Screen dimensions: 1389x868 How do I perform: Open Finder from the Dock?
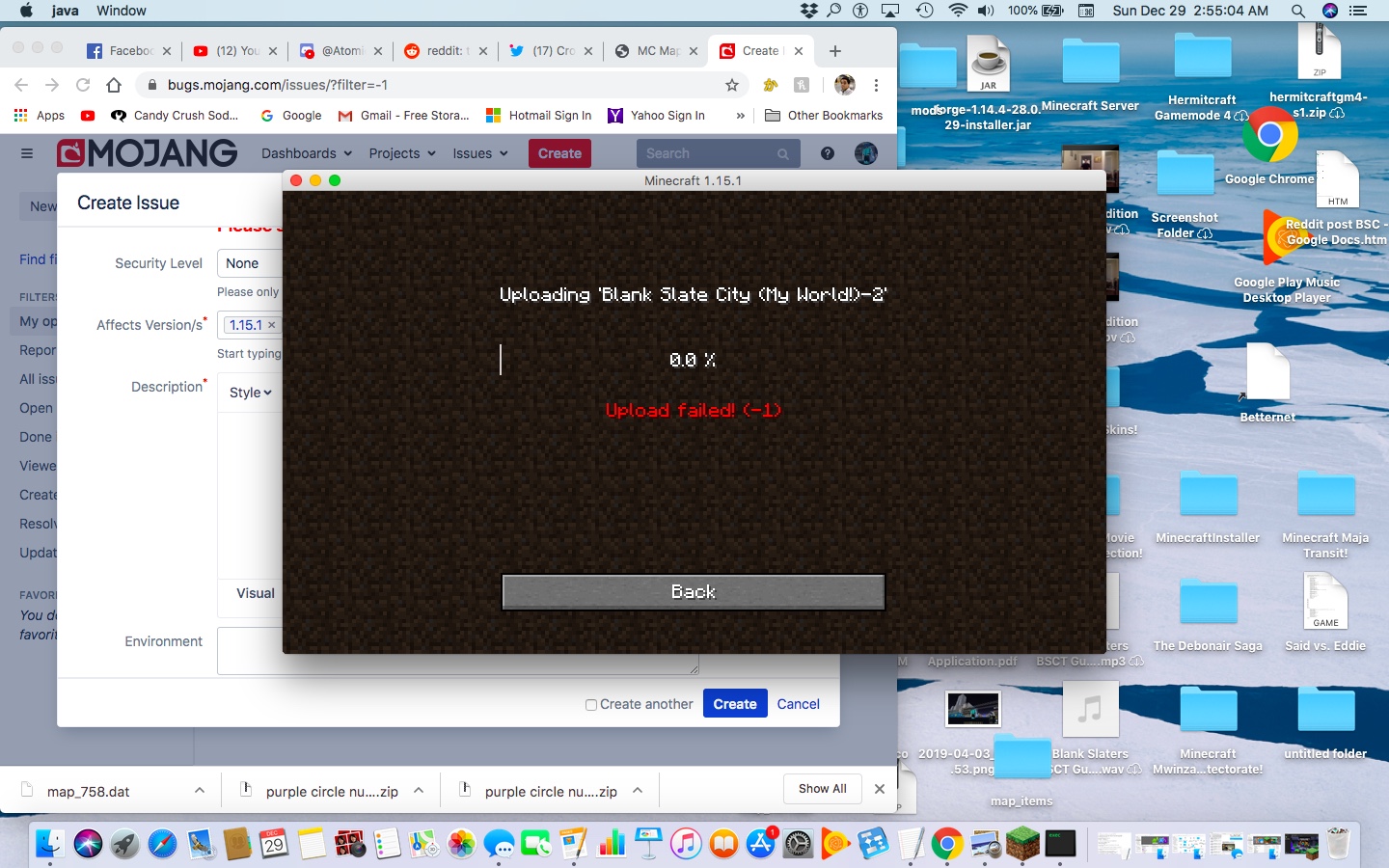50,844
